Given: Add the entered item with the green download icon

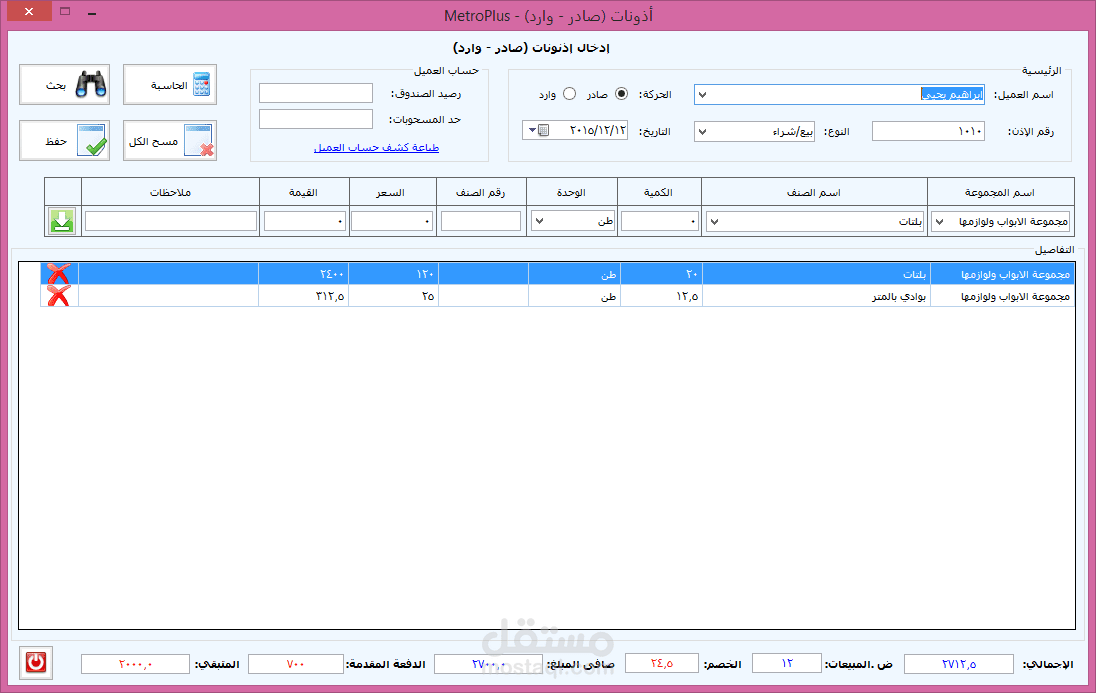Looking at the screenshot, I should click(x=60, y=221).
